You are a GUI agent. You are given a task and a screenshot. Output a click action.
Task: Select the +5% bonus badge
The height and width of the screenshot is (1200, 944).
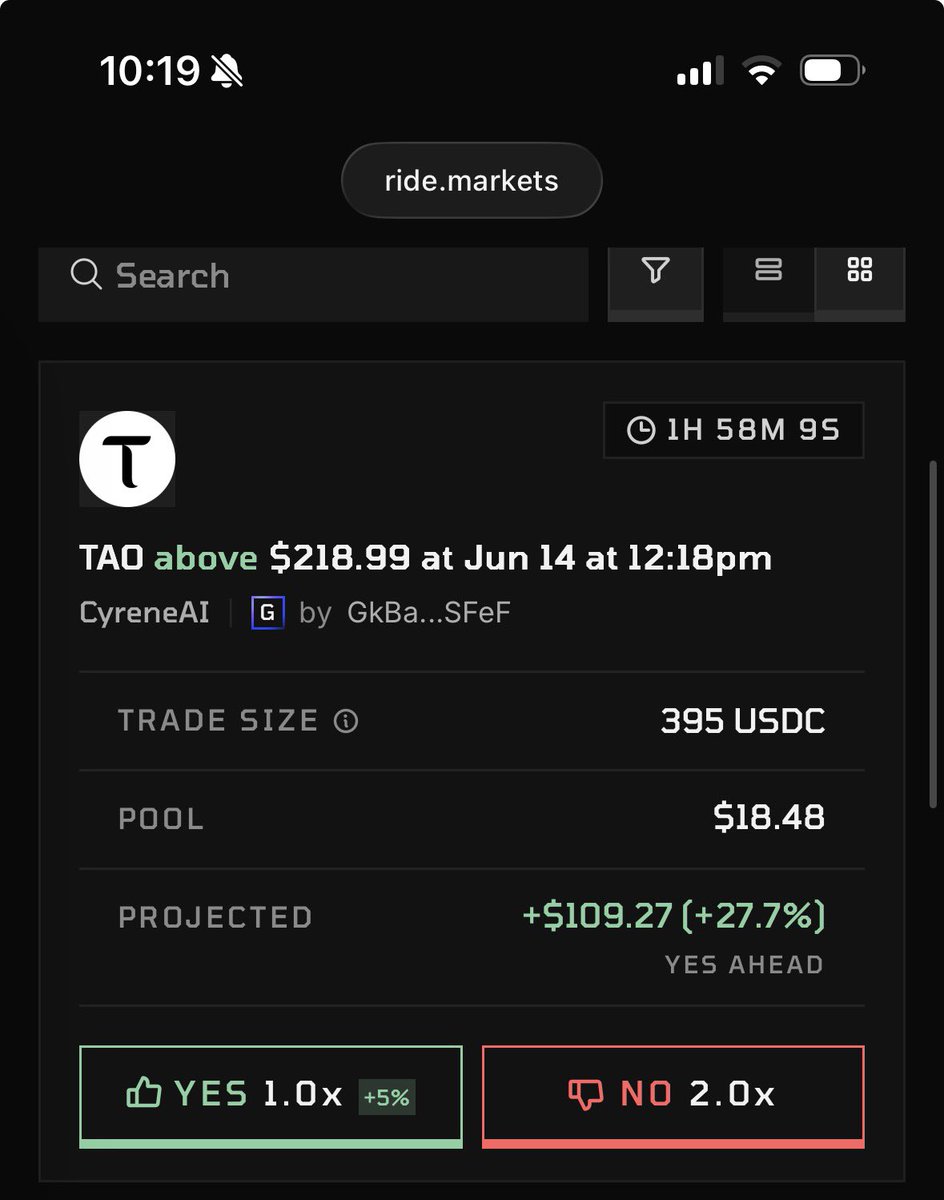(387, 1097)
